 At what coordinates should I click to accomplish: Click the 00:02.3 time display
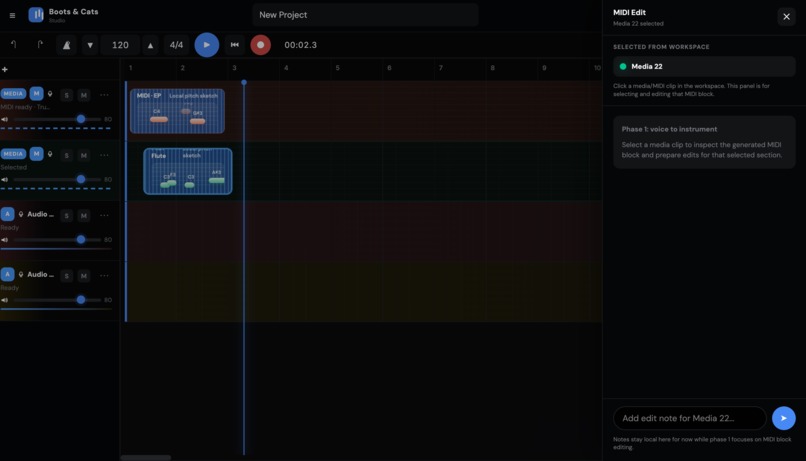coord(300,45)
